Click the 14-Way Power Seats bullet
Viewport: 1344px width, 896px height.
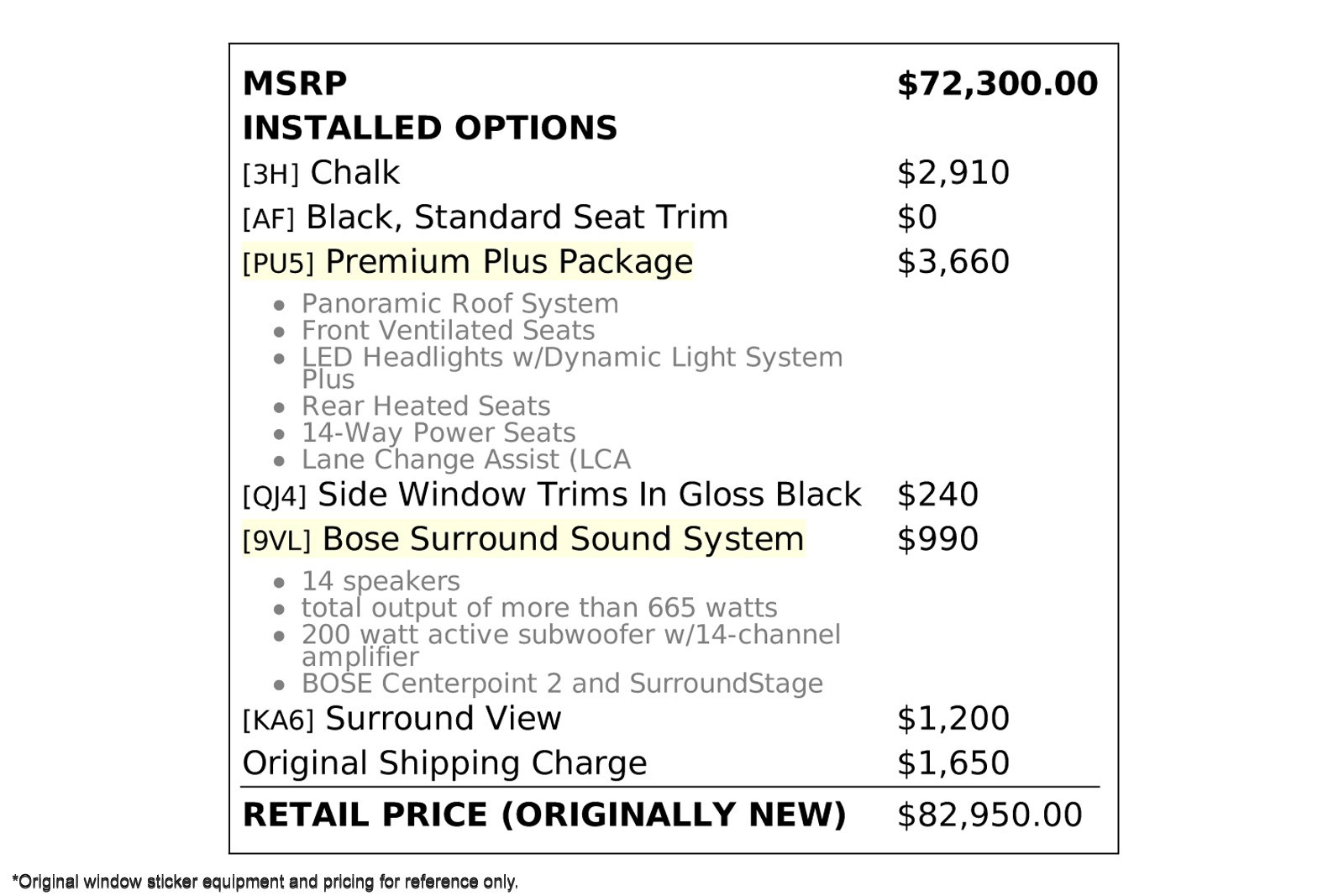[x=438, y=432]
